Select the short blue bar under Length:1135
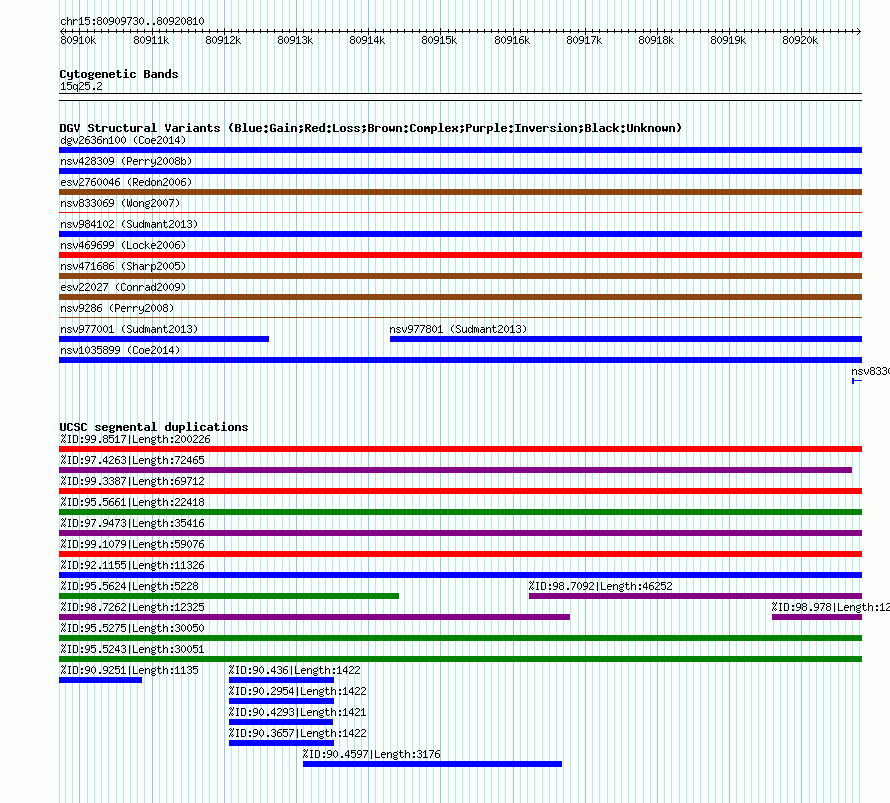Screen dimensions: 890x803 [x=100, y=680]
